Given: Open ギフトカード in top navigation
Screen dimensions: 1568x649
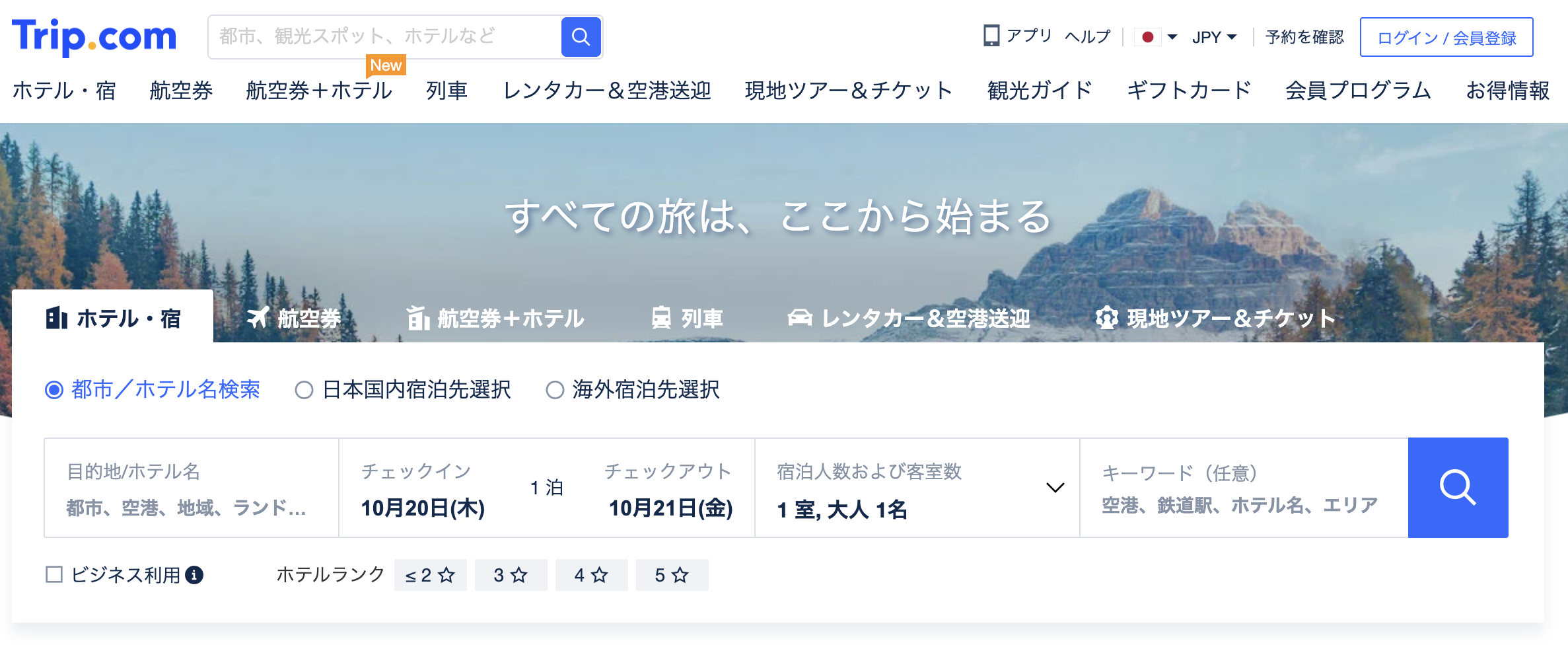Looking at the screenshot, I should pyautogui.click(x=1189, y=91).
